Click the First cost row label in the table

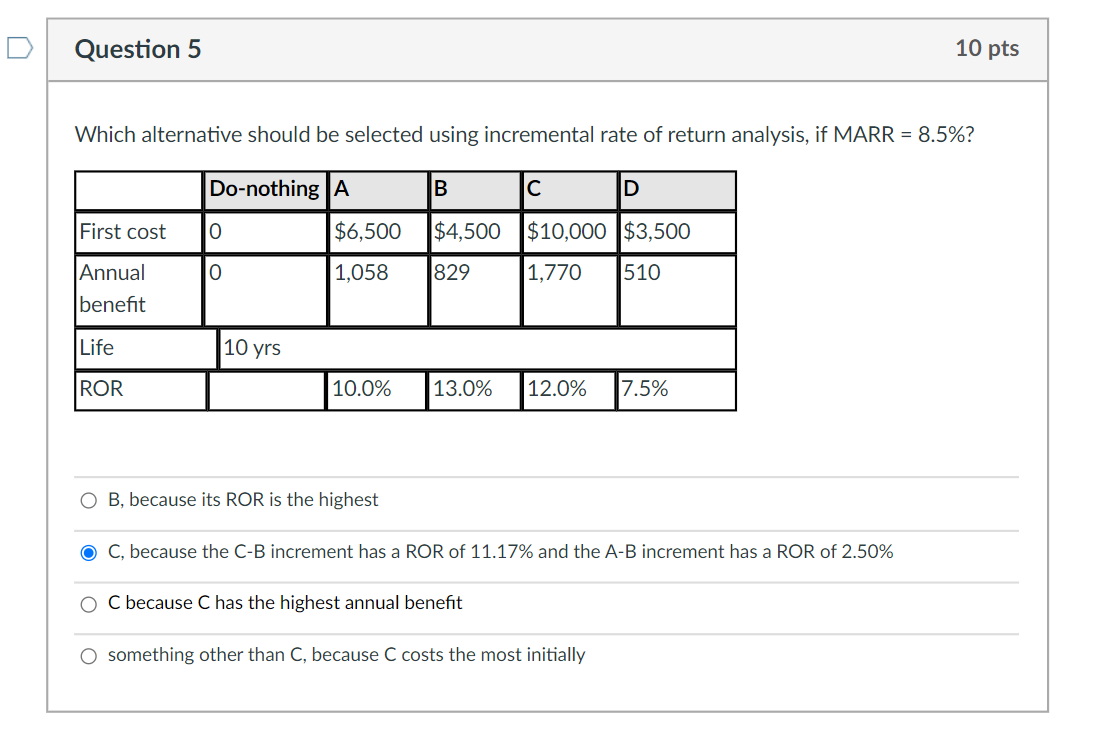click(x=123, y=232)
